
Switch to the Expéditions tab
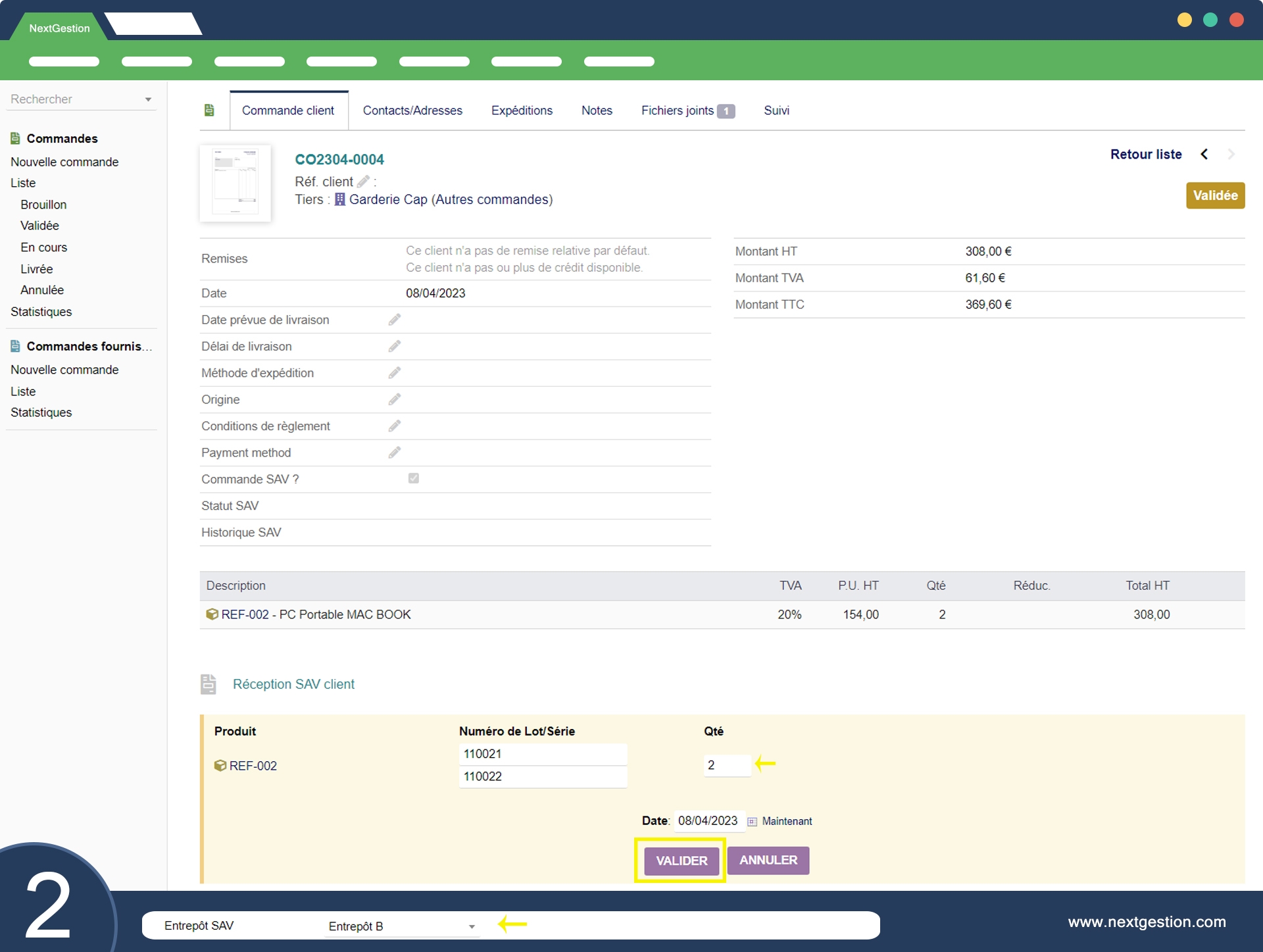click(x=522, y=111)
